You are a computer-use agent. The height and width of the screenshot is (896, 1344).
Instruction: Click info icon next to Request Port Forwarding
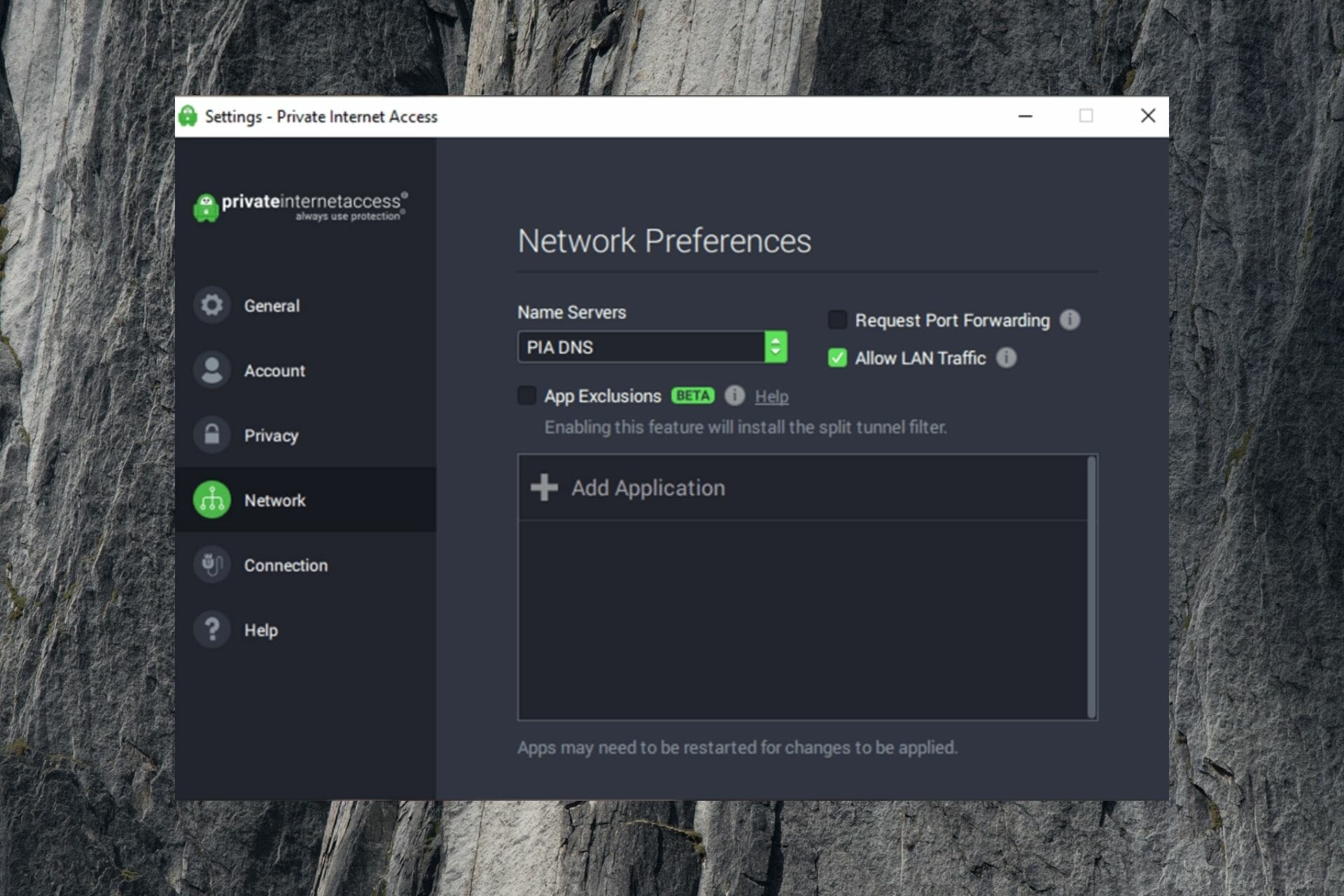[1070, 320]
